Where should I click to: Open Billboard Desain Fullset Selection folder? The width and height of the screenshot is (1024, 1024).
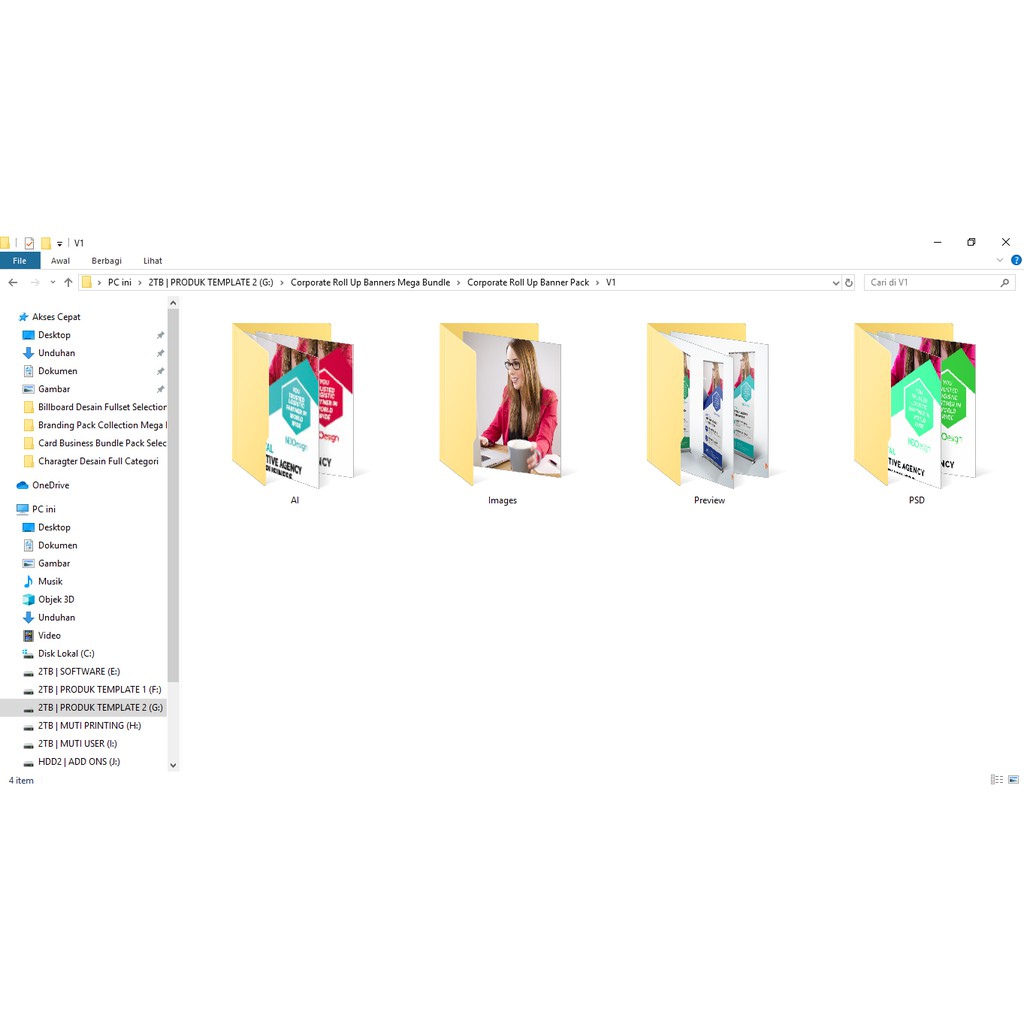coord(102,407)
